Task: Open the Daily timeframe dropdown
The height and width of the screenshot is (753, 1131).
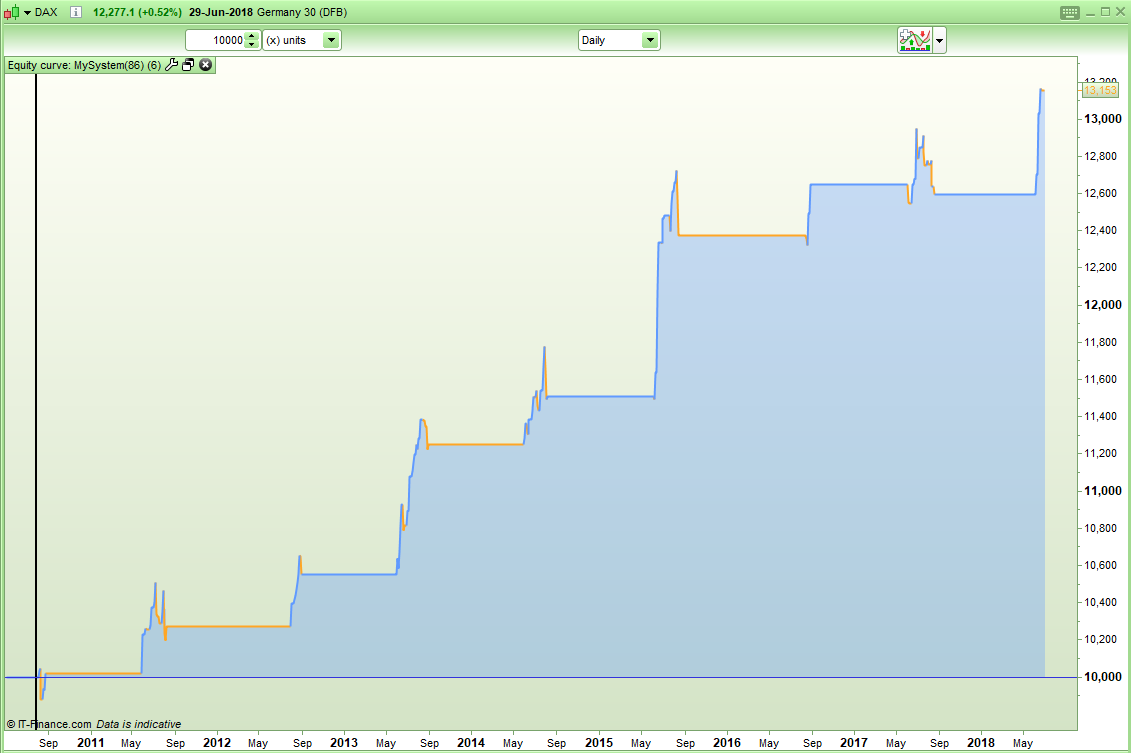Action: point(651,40)
